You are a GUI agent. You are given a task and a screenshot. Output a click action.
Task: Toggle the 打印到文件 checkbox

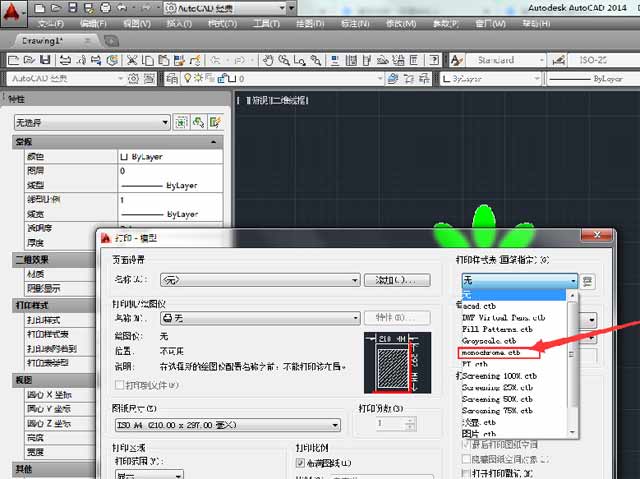pyautogui.click(x=119, y=385)
